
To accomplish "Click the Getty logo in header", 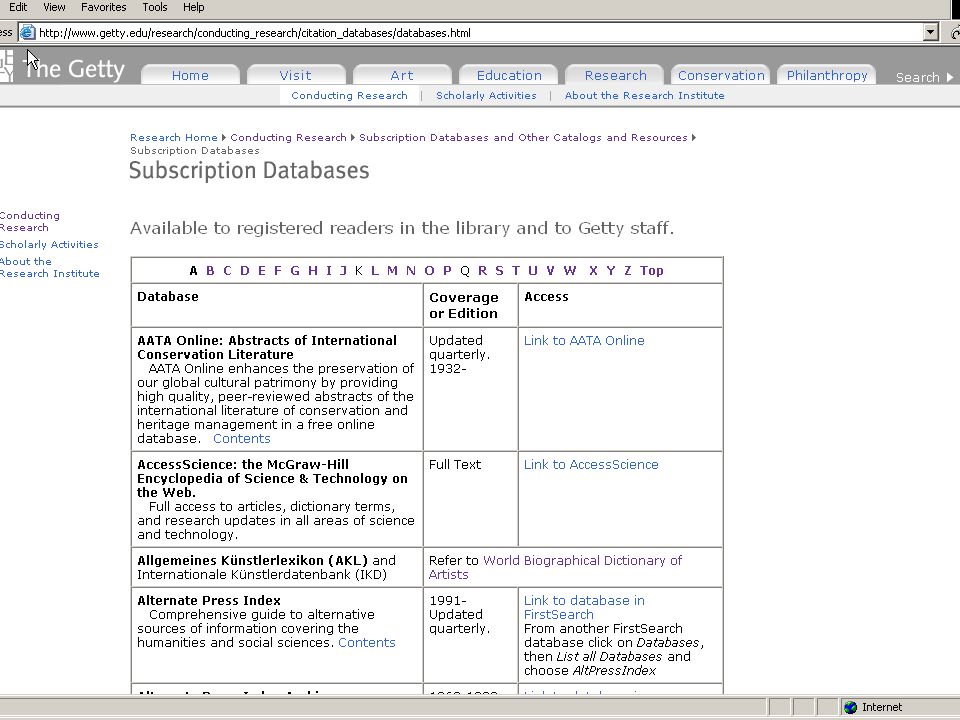I will click(x=64, y=67).
